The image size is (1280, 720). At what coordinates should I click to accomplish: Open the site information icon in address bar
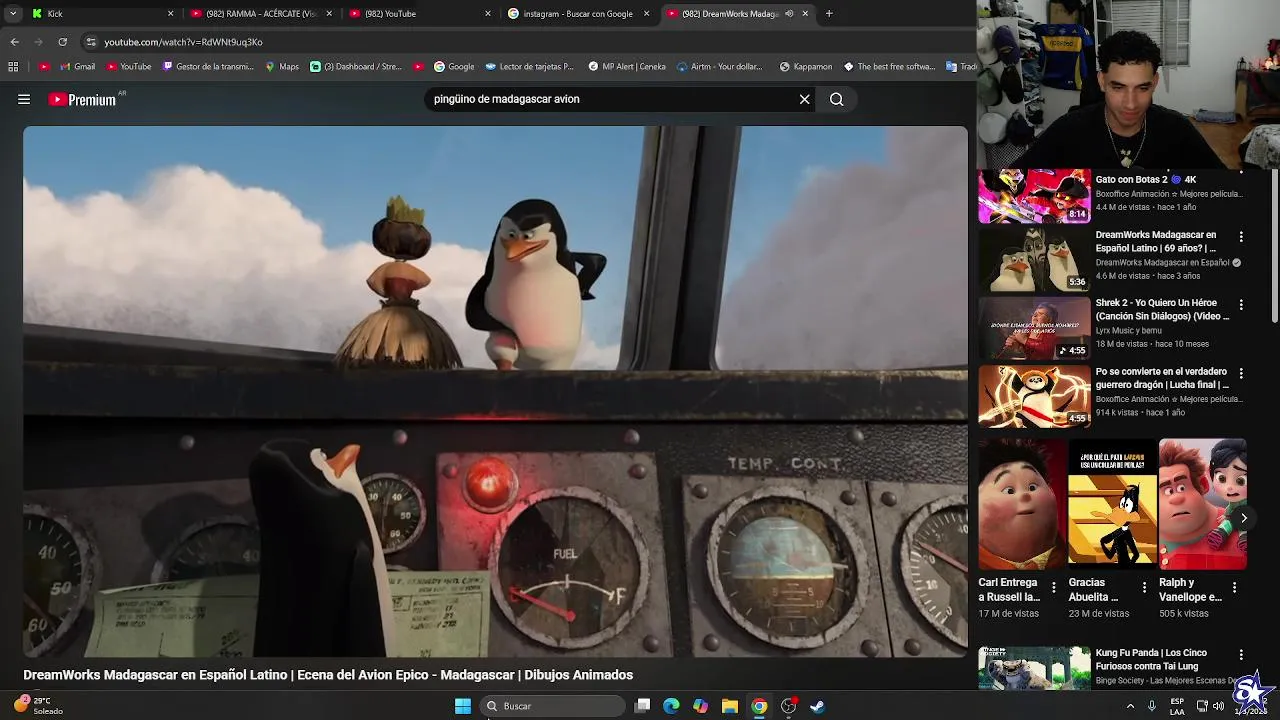91,42
